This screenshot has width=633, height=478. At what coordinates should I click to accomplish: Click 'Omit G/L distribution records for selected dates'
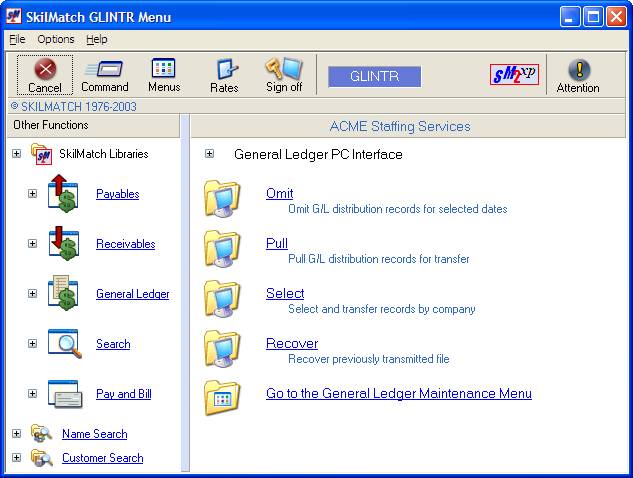(x=398, y=209)
